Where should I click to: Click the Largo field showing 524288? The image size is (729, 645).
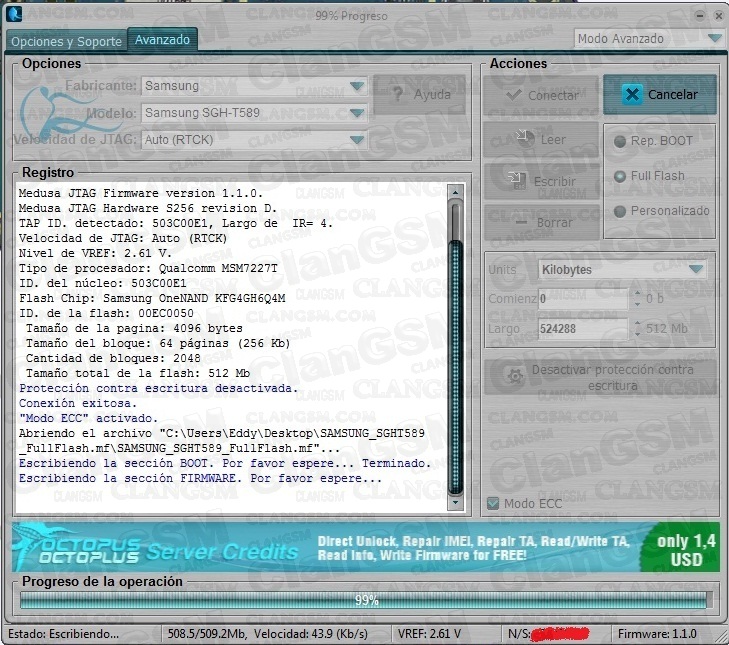click(583, 329)
